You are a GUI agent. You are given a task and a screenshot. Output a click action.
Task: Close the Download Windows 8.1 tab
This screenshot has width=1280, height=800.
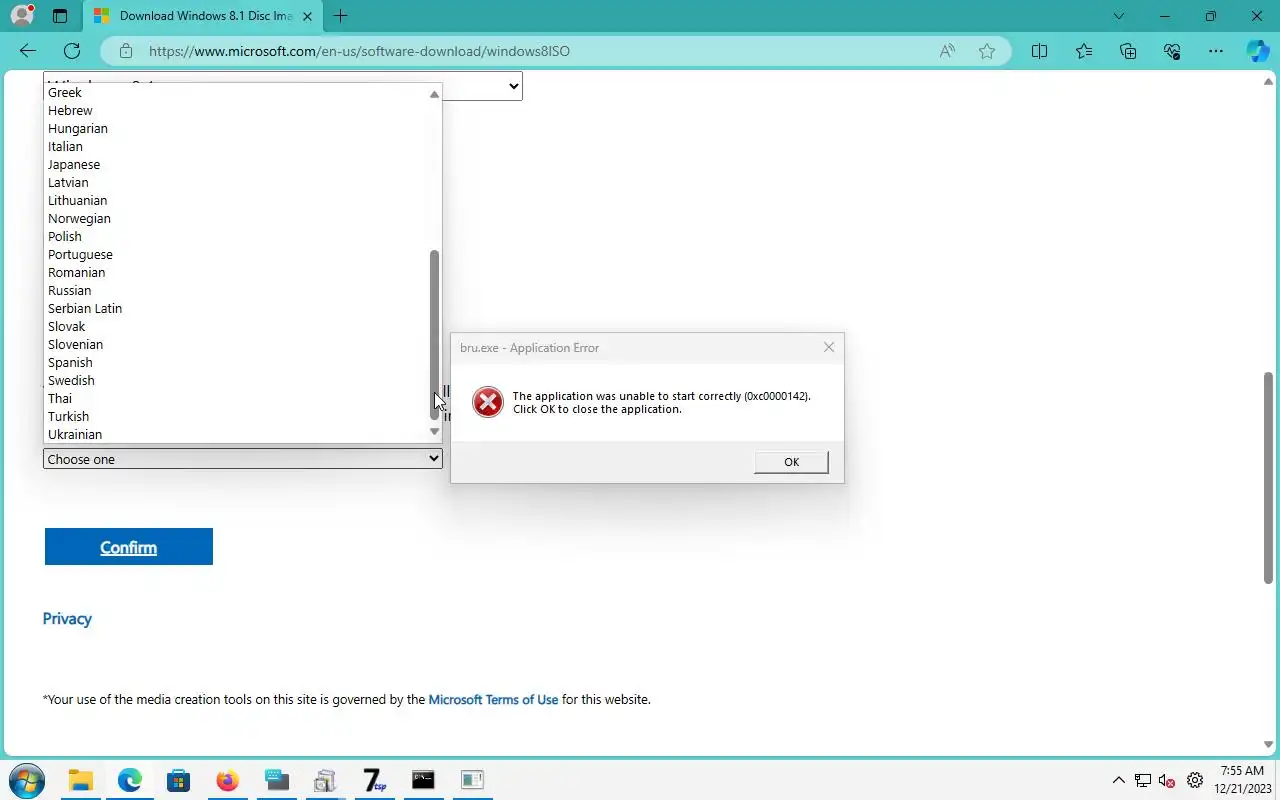click(310, 16)
